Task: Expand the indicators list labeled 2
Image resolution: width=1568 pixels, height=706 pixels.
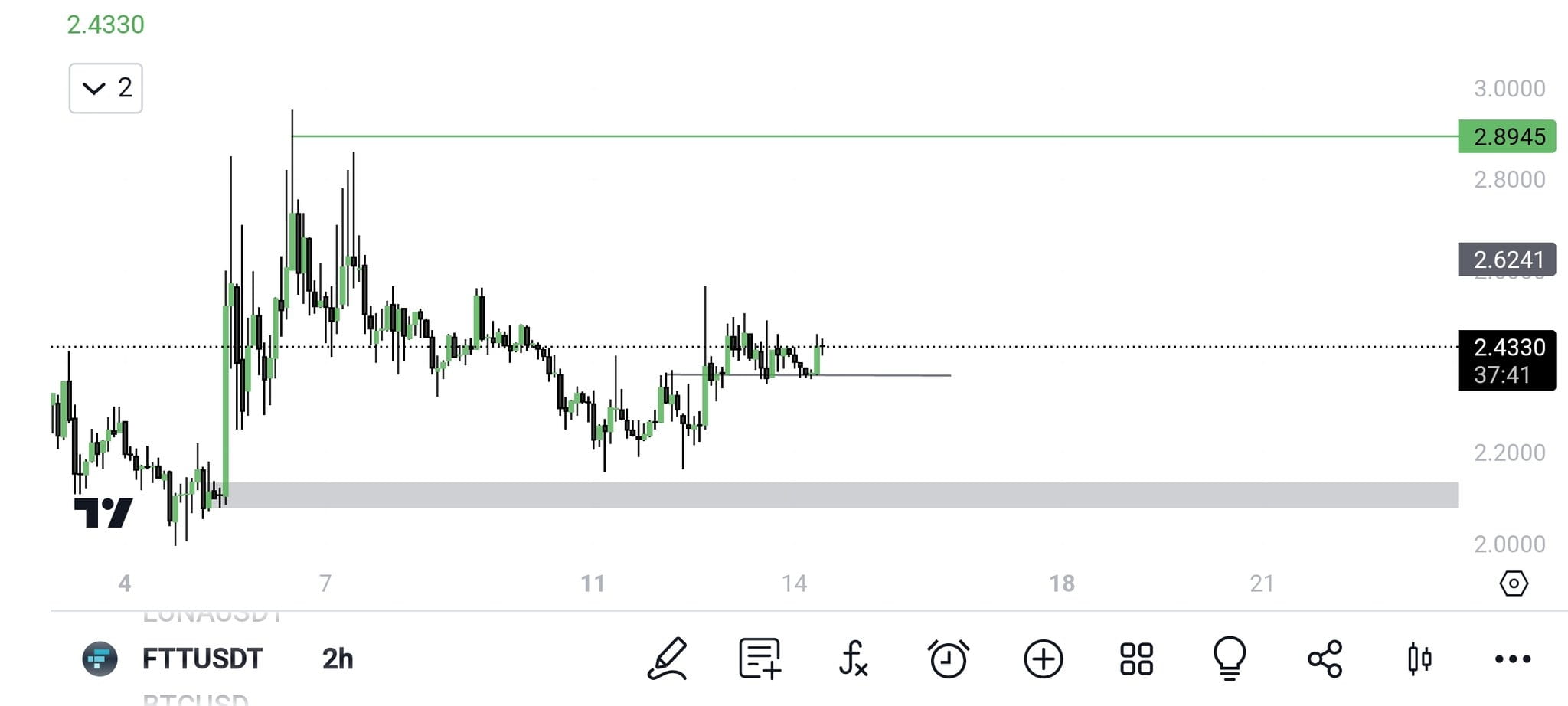Action: 106,87
